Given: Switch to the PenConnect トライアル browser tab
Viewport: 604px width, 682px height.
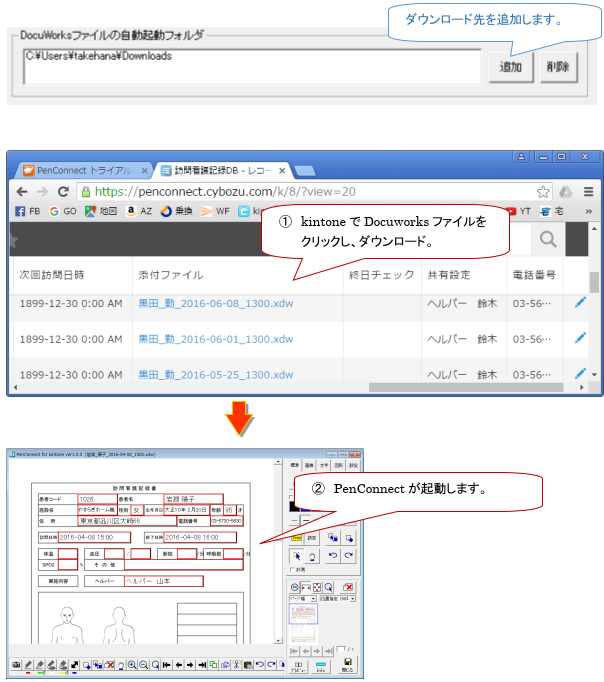Looking at the screenshot, I should click(x=84, y=170).
